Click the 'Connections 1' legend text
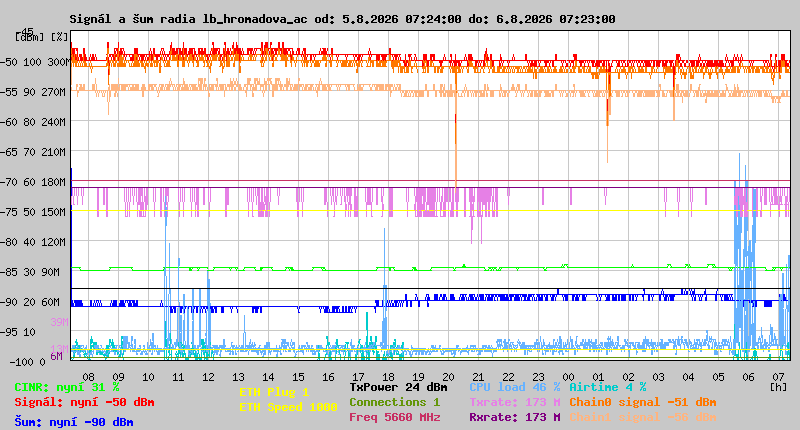Viewport: 800px width, 430px height. [395, 402]
